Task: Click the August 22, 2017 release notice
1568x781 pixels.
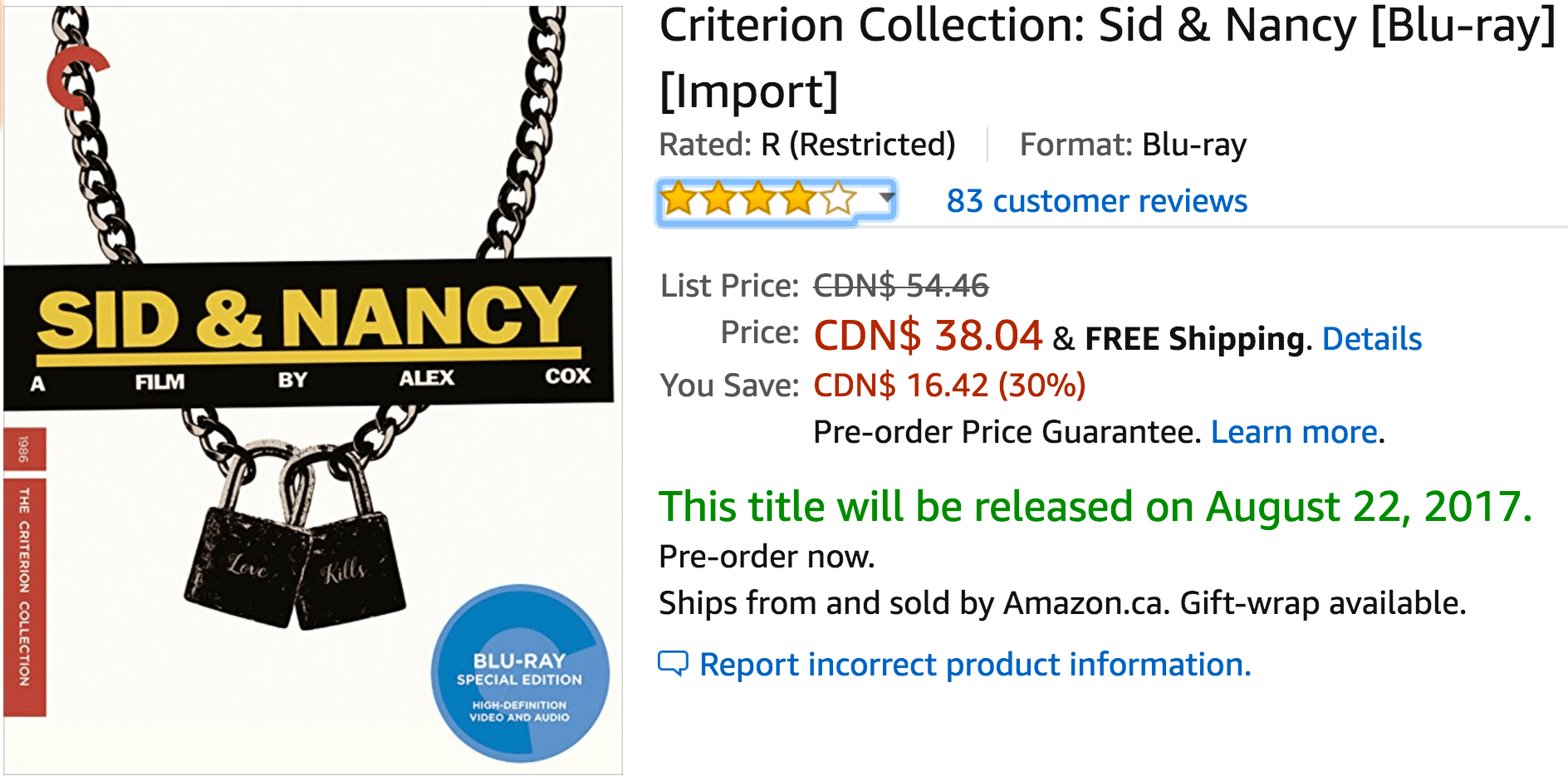Action: click(x=1095, y=507)
